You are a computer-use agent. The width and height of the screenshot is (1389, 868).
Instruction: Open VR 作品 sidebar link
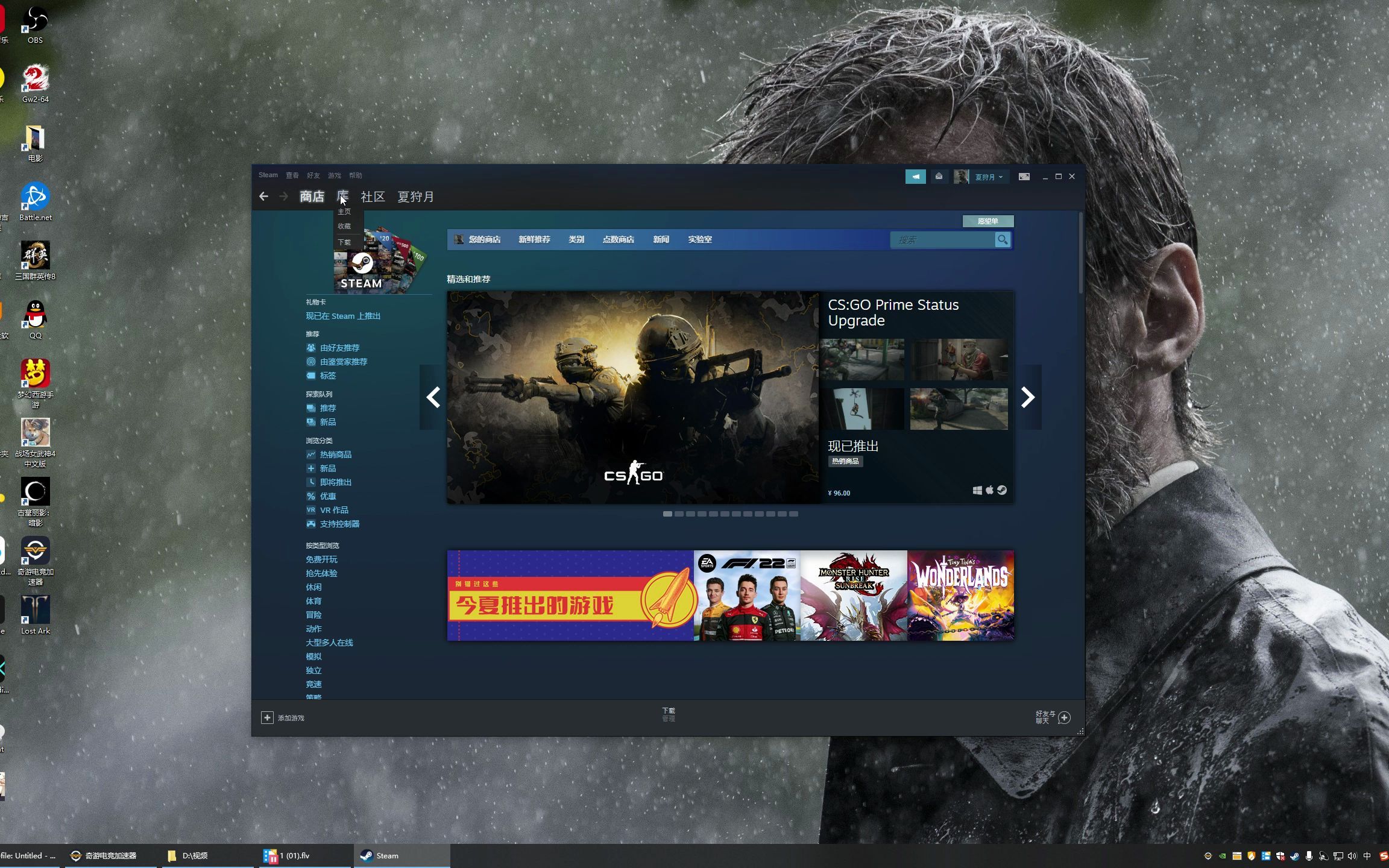(x=334, y=510)
